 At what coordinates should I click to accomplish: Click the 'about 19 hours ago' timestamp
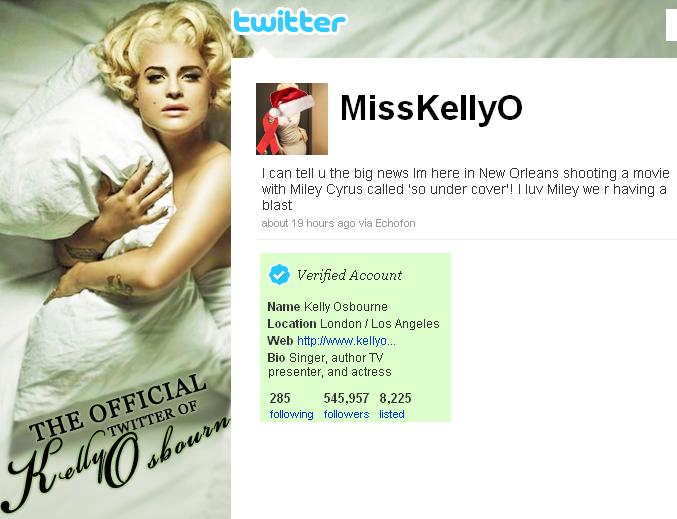(308, 223)
